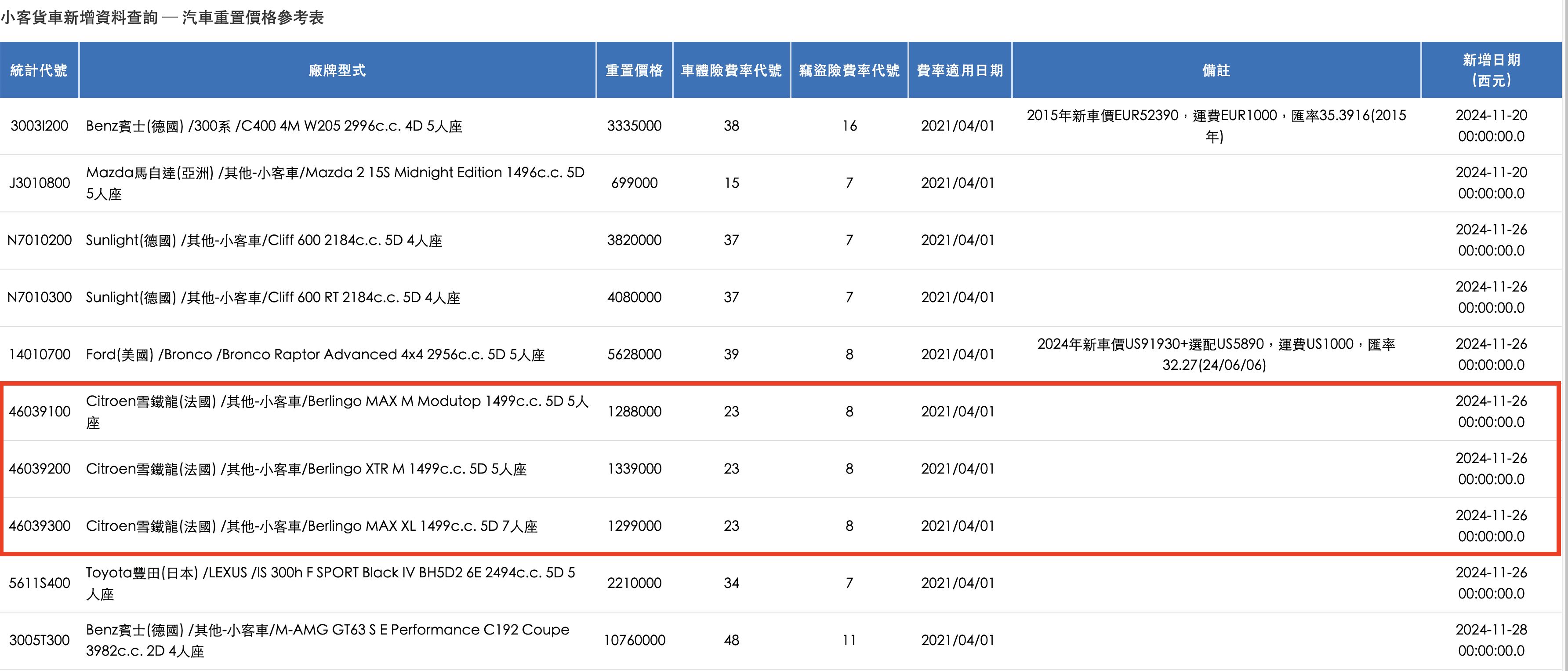Click the 備註 column header
This screenshot has height=671, width=1568.
[1216, 70]
